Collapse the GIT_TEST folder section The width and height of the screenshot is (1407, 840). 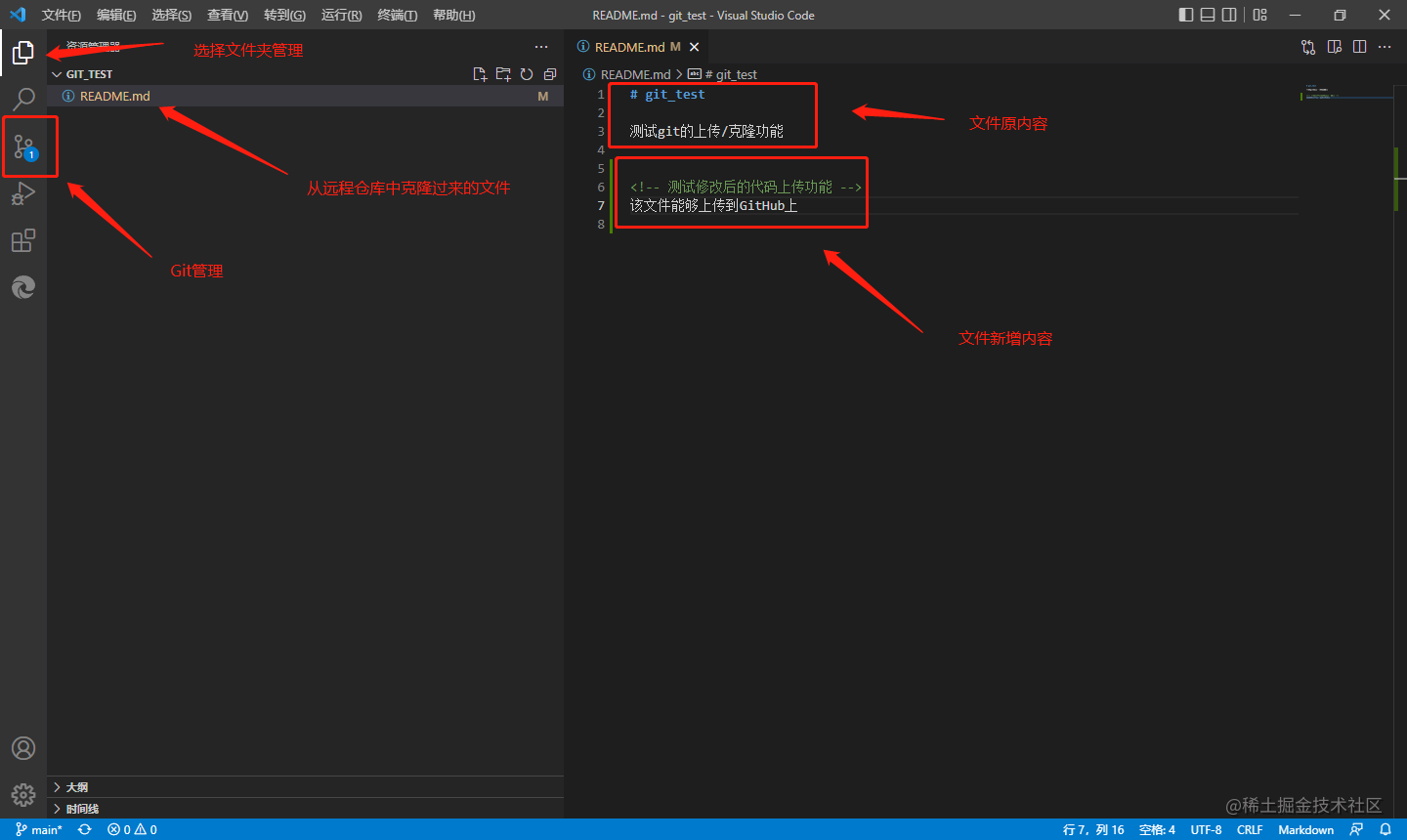[88, 74]
